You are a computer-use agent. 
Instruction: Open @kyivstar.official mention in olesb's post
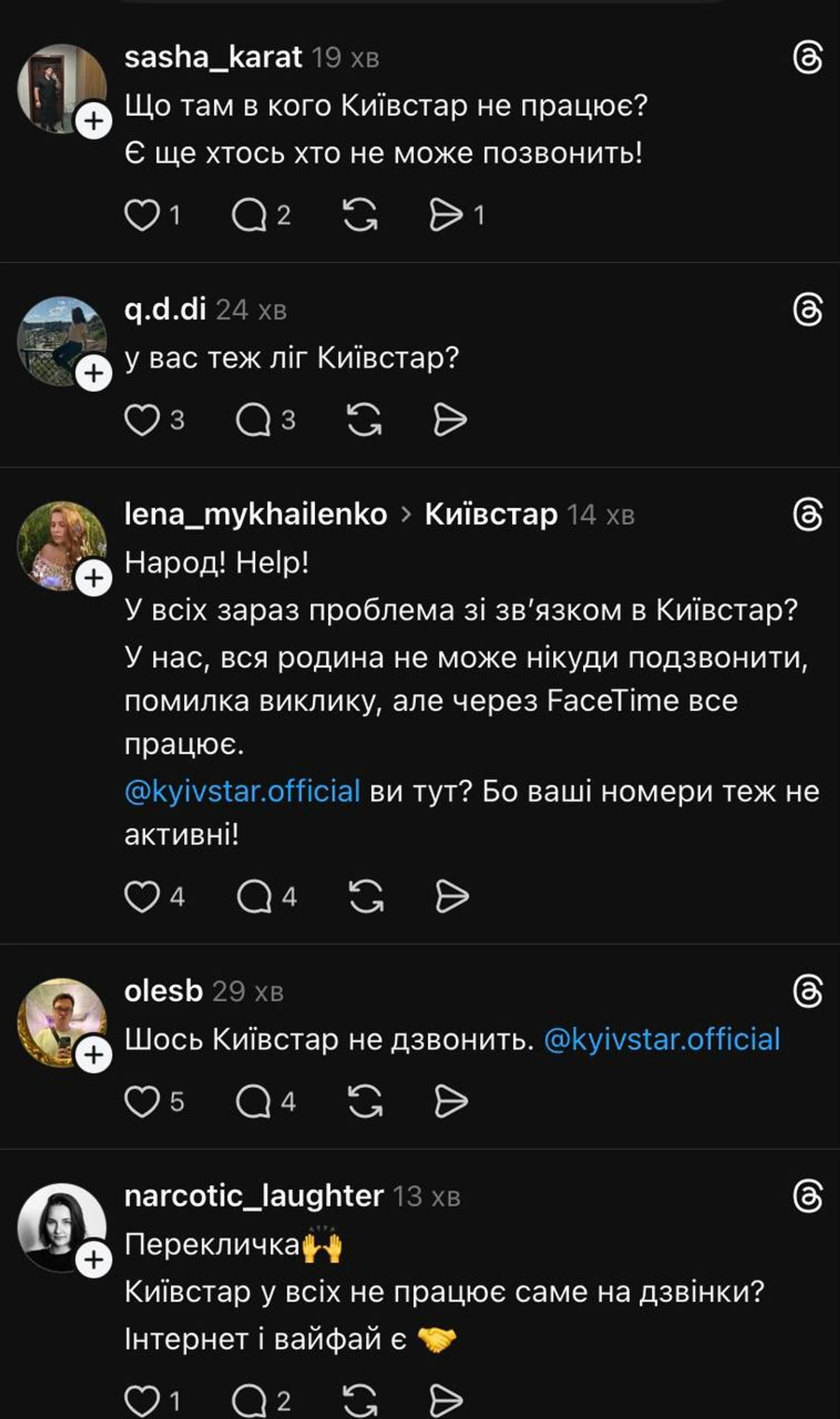662,1040
